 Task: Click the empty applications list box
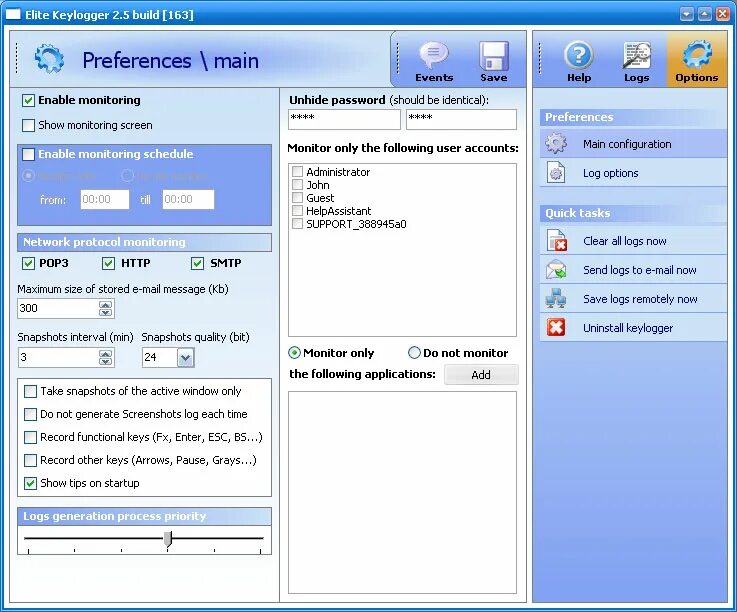(x=402, y=493)
